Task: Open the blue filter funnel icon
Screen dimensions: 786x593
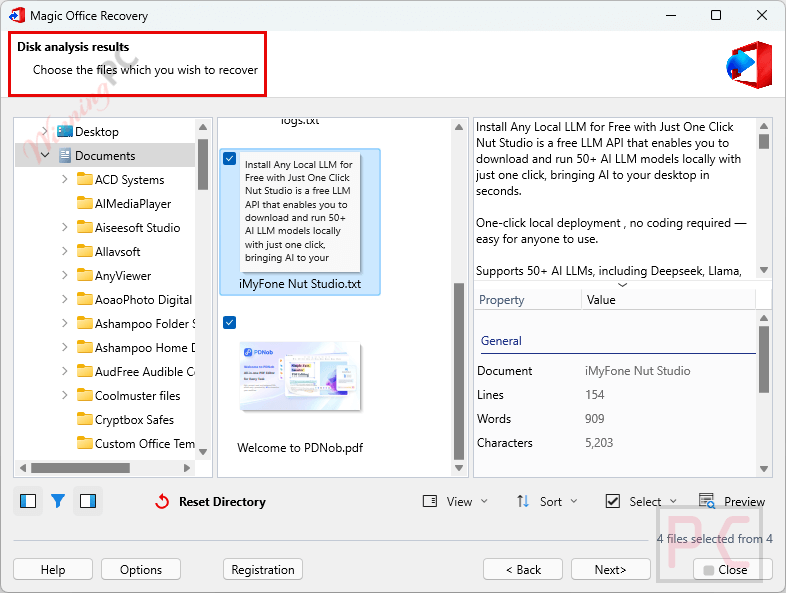Action: (58, 501)
